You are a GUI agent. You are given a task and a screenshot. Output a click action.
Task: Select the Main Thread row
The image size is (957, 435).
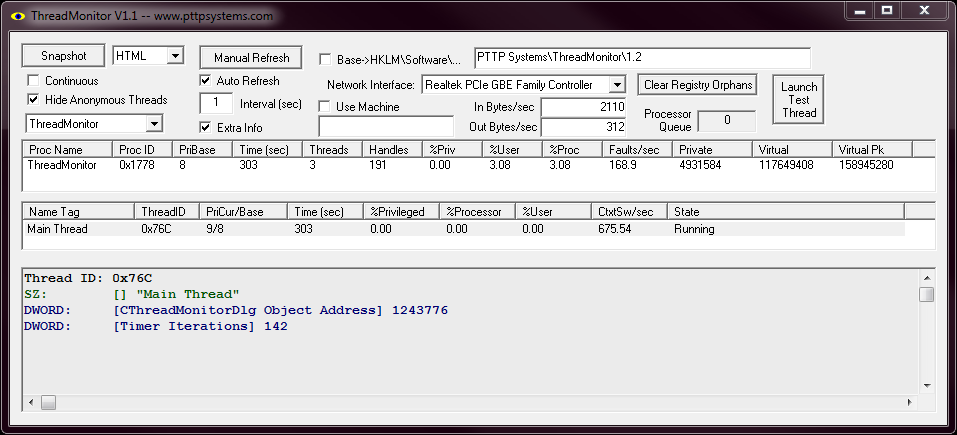click(x=58, y=229)
